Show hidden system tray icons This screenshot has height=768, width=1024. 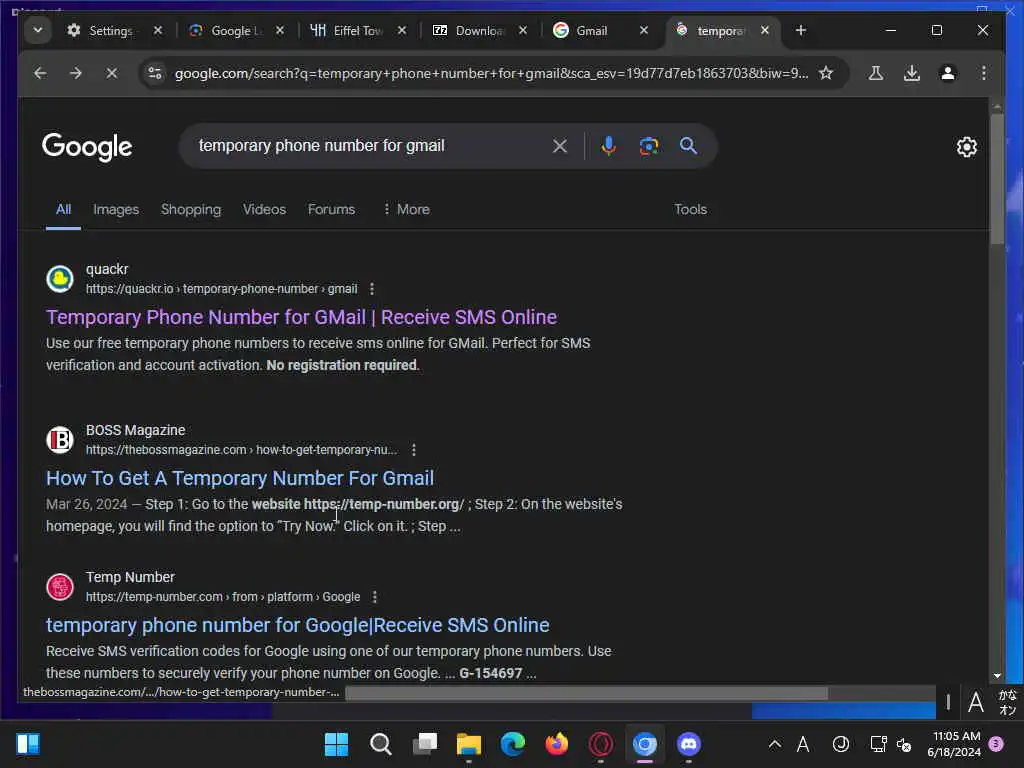point(775,744)
